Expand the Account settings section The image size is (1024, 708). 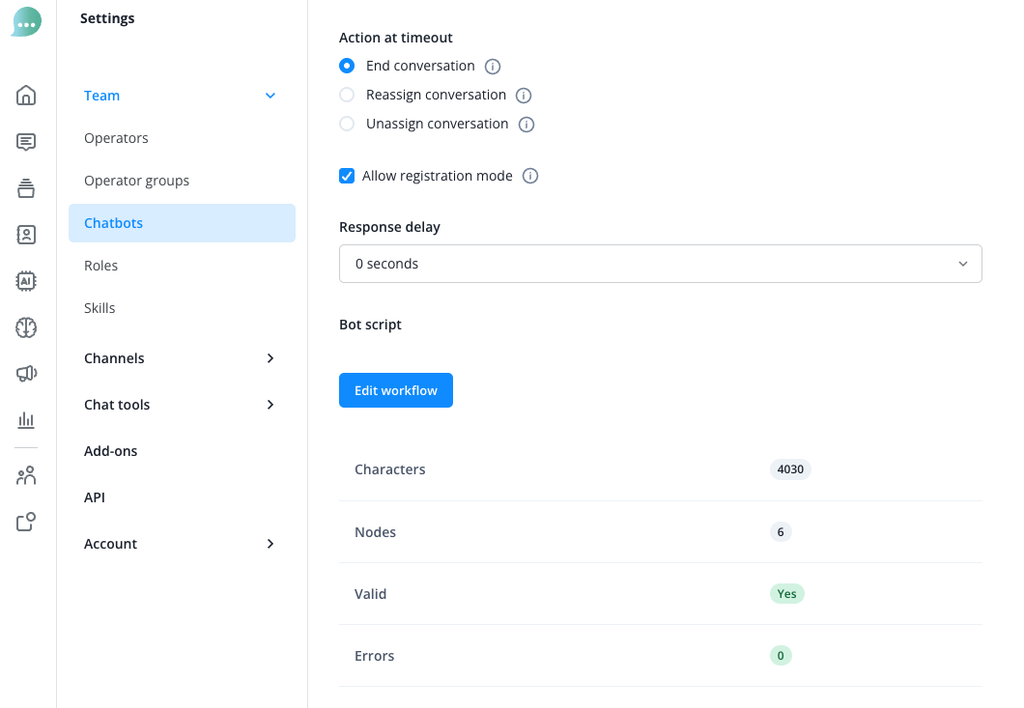tap(181, 544)
